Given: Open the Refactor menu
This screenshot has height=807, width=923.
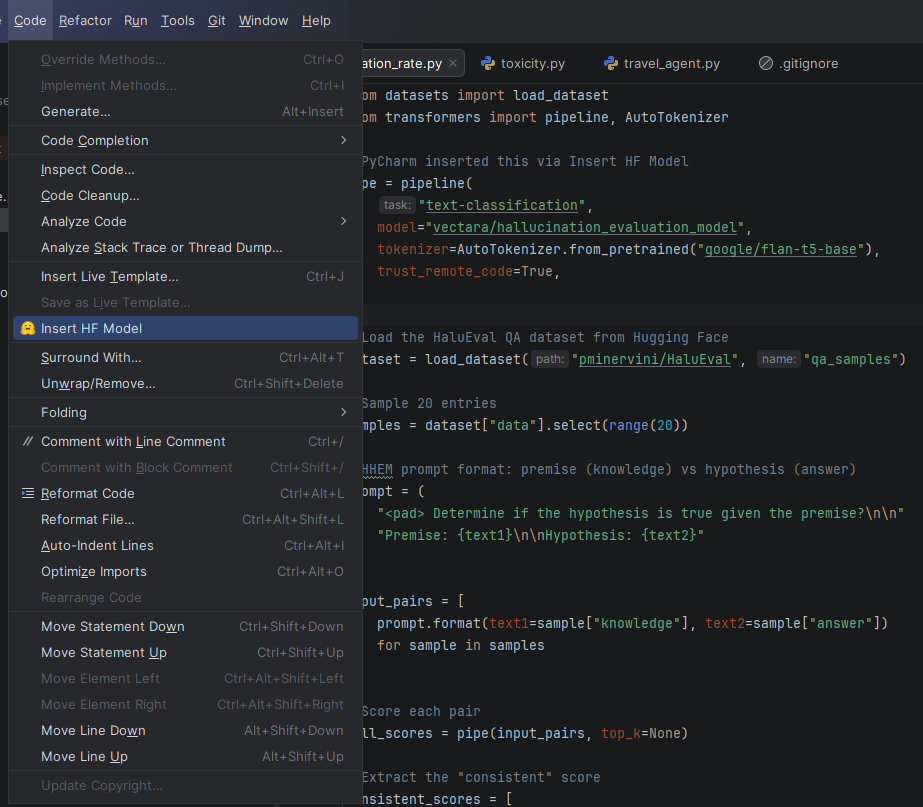Looking at the screenshot, I should [85, 21].
